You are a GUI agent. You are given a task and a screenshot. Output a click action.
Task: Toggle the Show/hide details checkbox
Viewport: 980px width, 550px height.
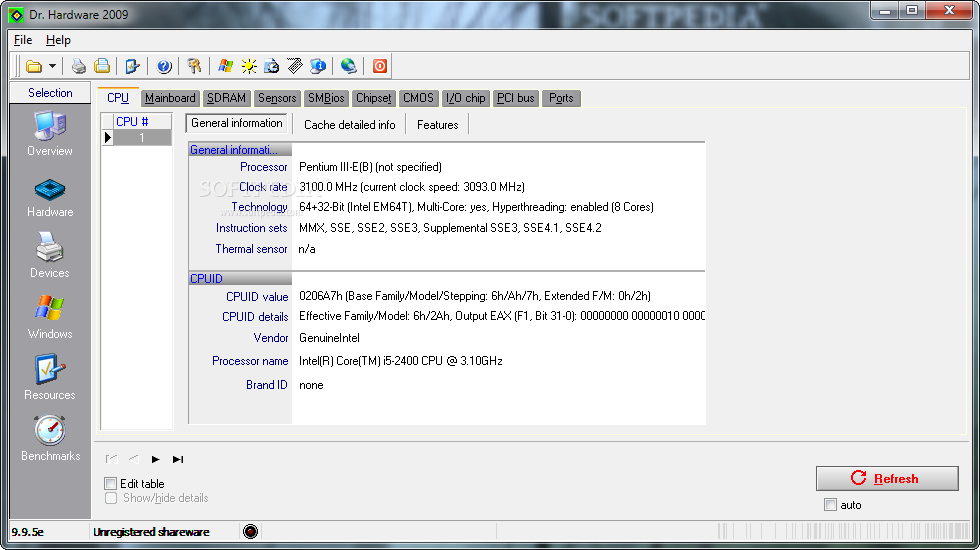pos(111,498)
